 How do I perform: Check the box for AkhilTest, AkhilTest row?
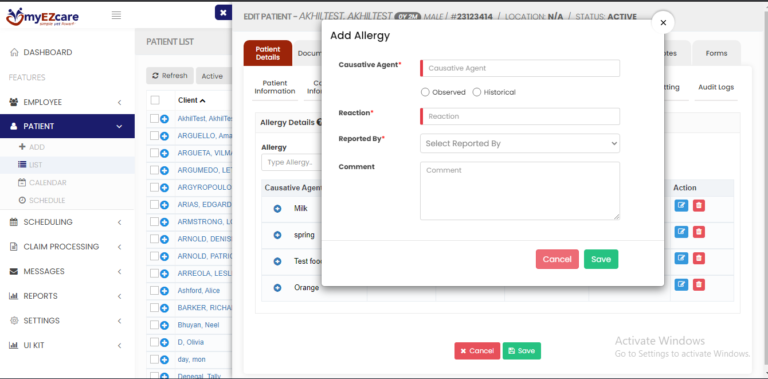click(x=154, y=118)
